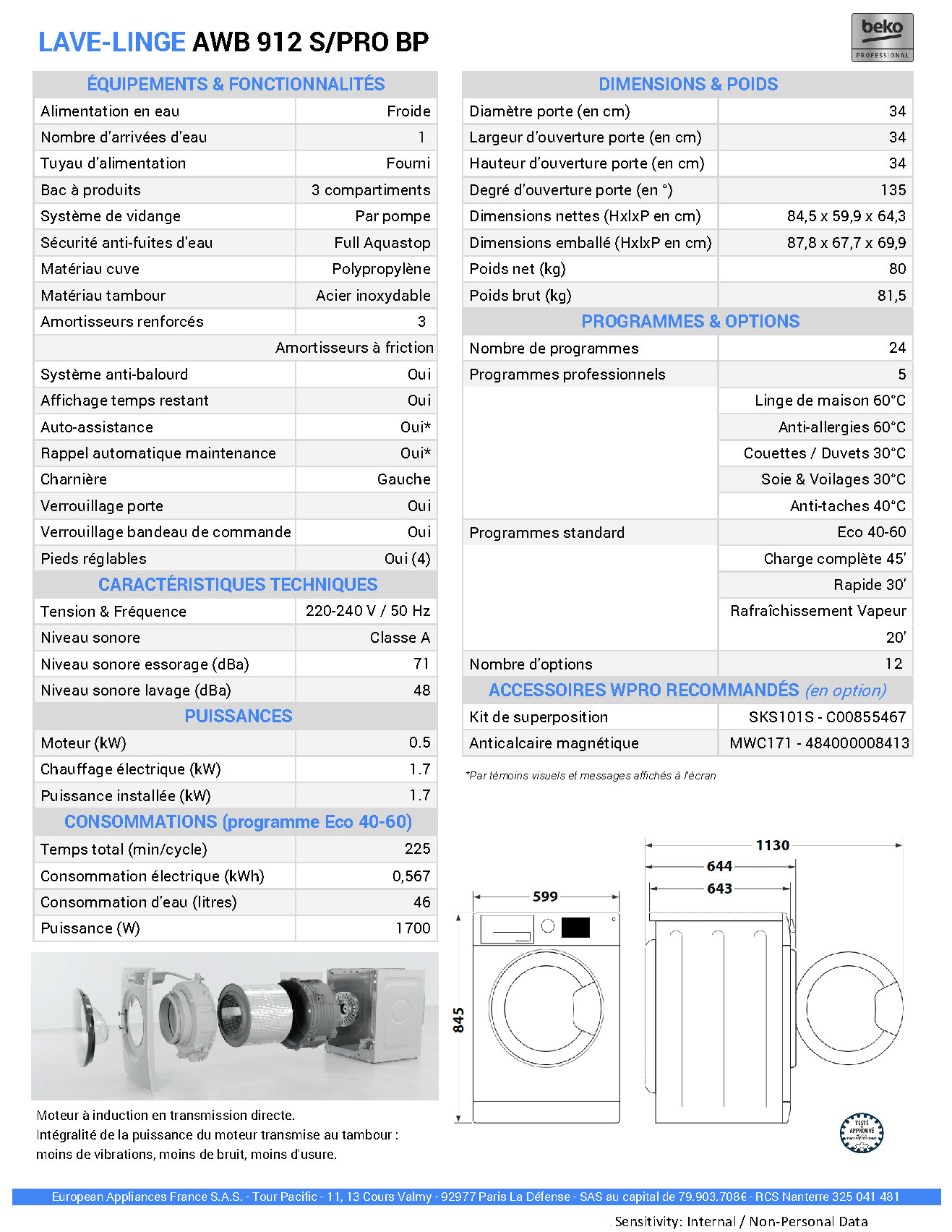Screen dimensions: 952x1232
Task: Click the value '3 compartiments'
Action: (371, 190)
